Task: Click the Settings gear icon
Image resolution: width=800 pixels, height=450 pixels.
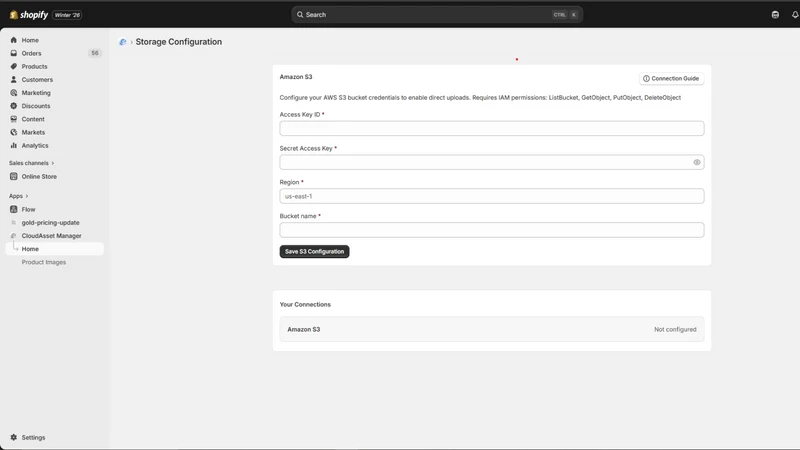Action: tap(14, 437)
